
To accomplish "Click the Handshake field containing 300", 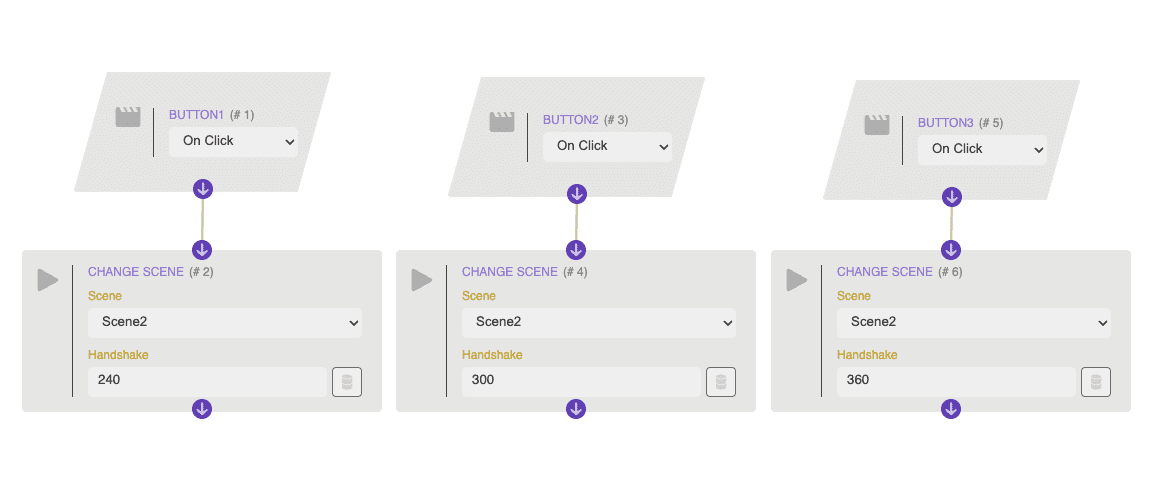I will pyautogui.click(x=581, y=381).
